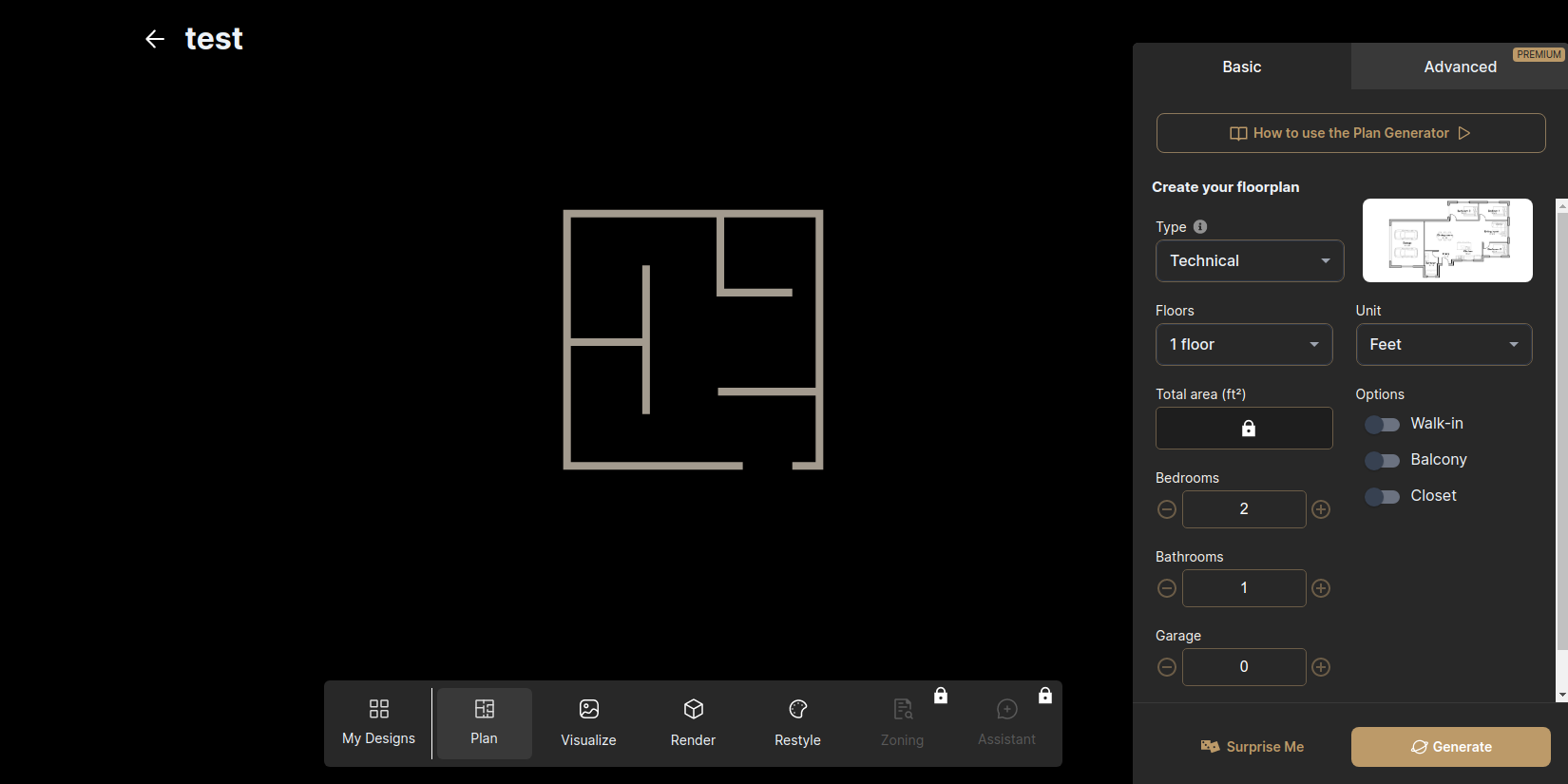Viewport: 1568px width, 784px height.
Task: Turn on the Balcony option
Action: 1383,461
